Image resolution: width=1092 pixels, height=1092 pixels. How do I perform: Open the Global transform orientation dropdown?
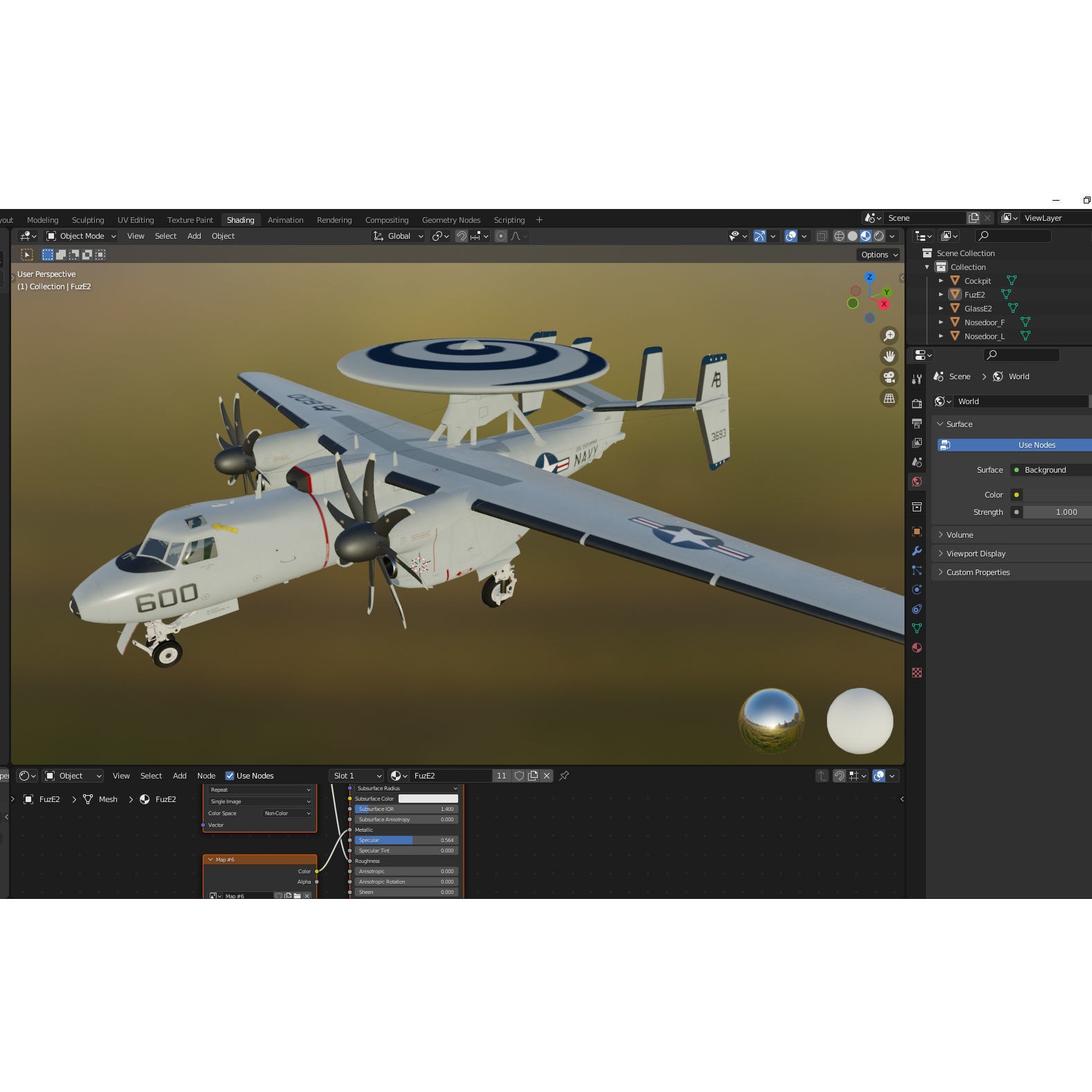point(398,236)
